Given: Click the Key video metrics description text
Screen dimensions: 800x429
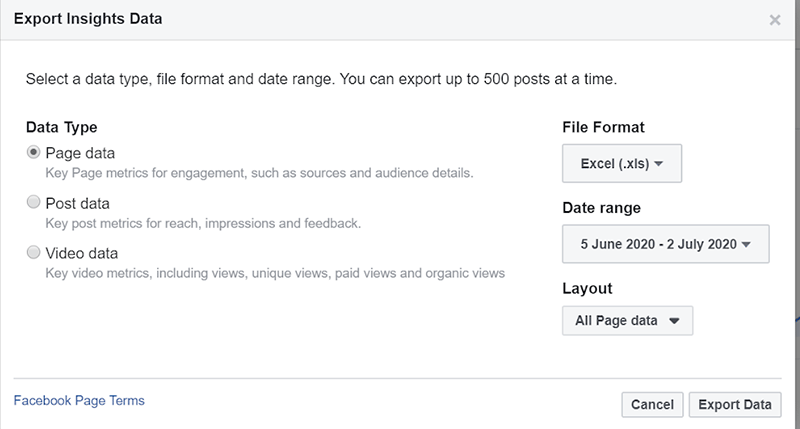Looking at the screenshot, I should pos(275,273).
